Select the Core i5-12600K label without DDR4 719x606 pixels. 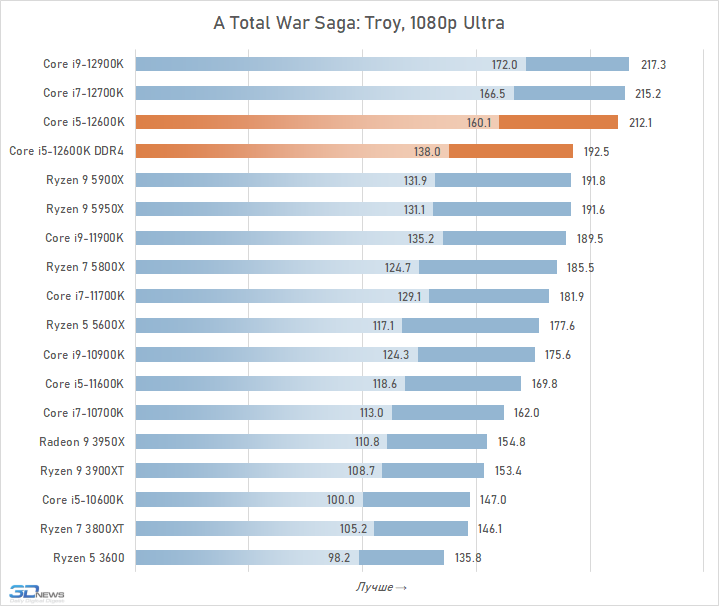click(x=83, y=122)
